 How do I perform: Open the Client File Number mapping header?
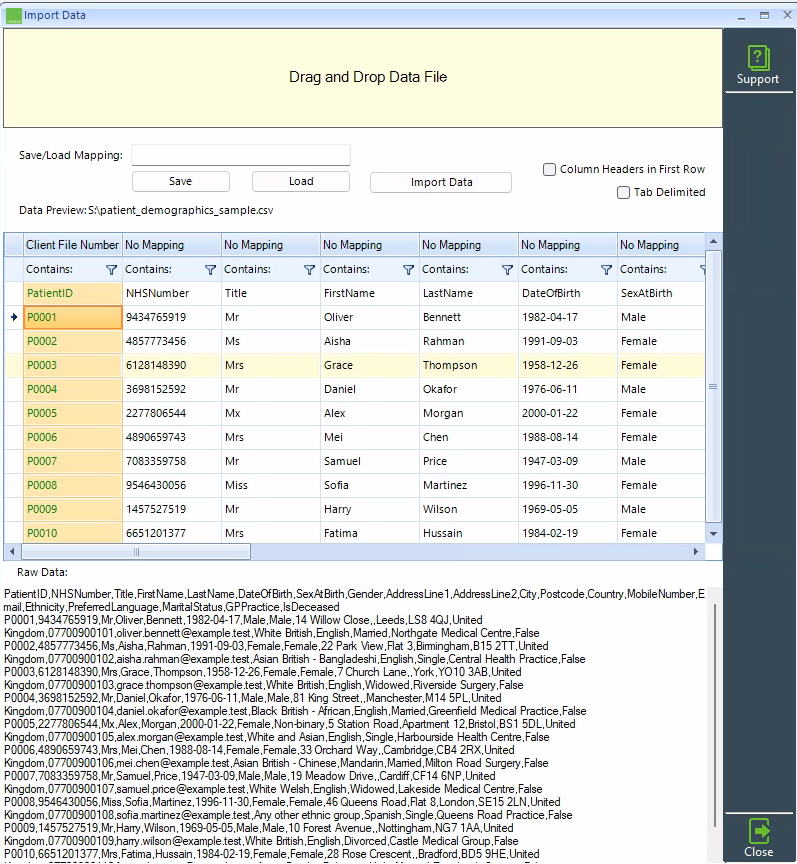point(72,245)
